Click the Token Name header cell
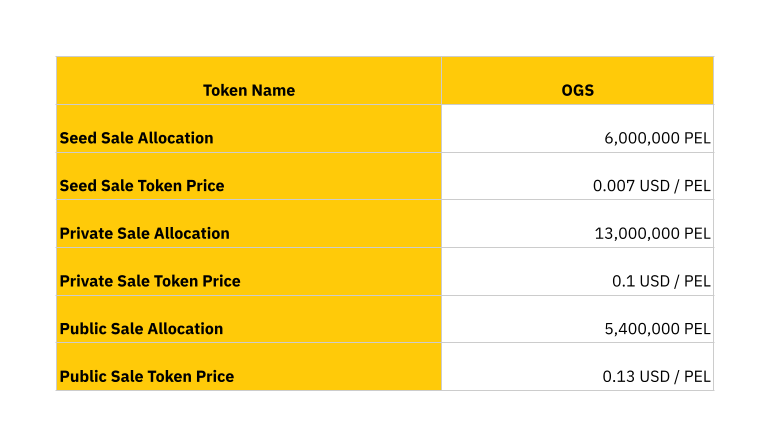The width and height of the screenshot is (773, 438). pyautogui.click(x=249, y=90)
